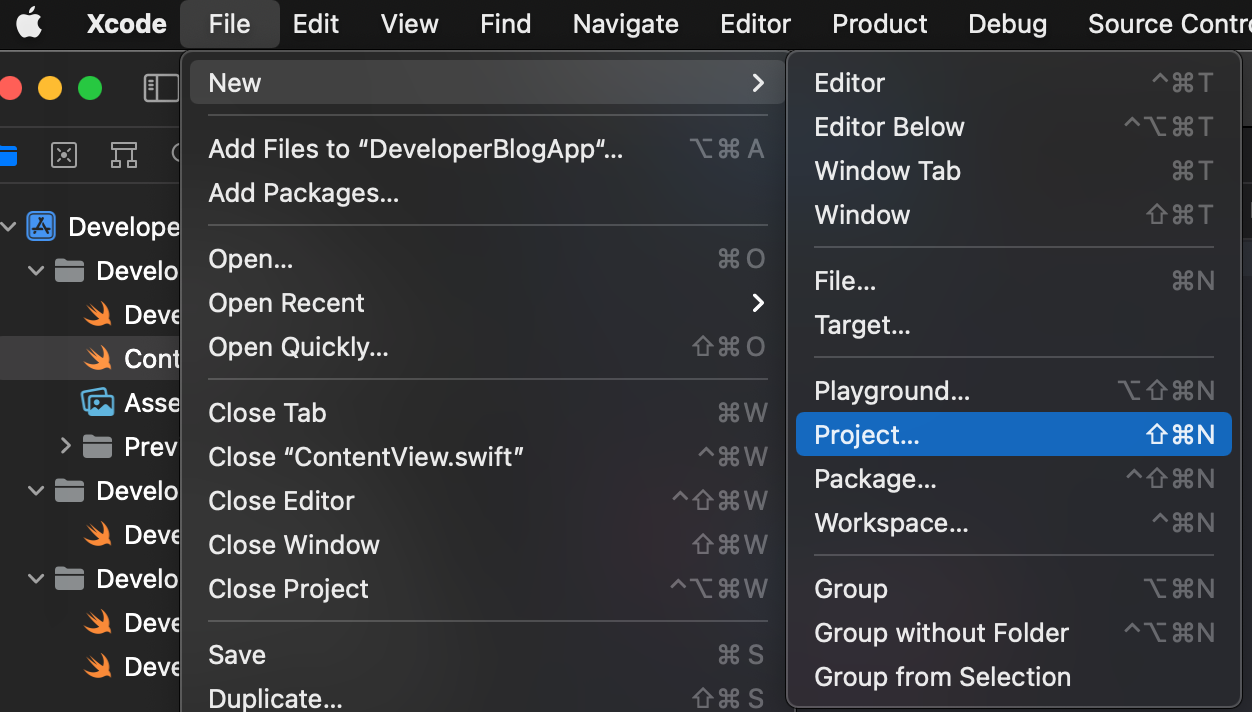This screenshot has height=712, width=1252.
Task: Open the Editor menu in menu bar
Action: [x=756, y=24]
